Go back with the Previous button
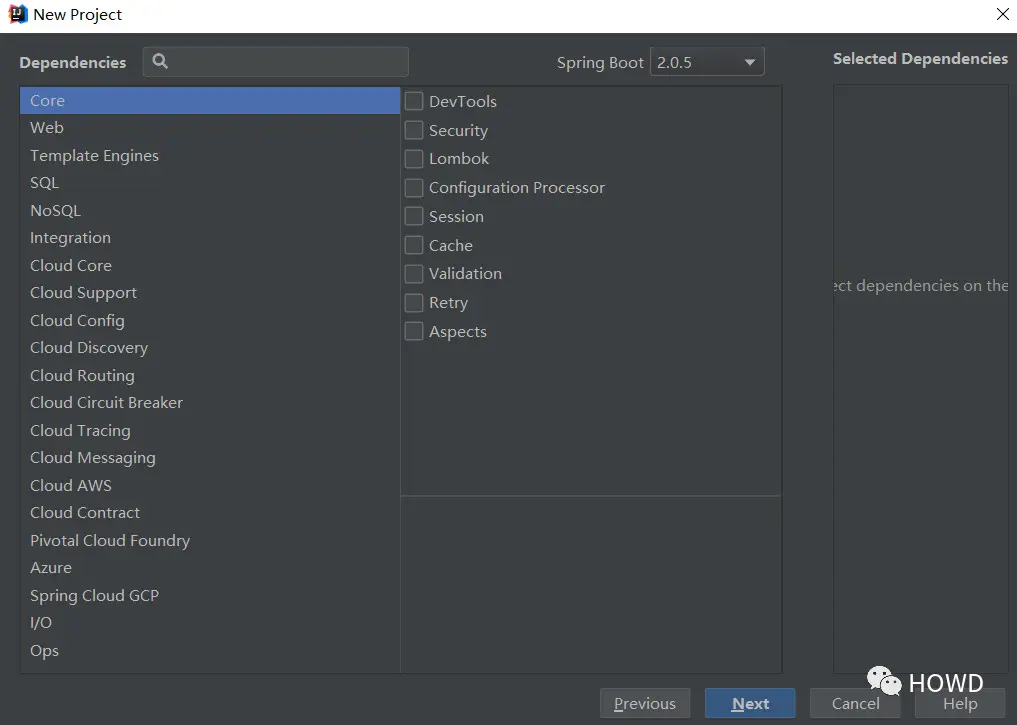This screenshot has height=725, width=1017. (x=645, y=704)
